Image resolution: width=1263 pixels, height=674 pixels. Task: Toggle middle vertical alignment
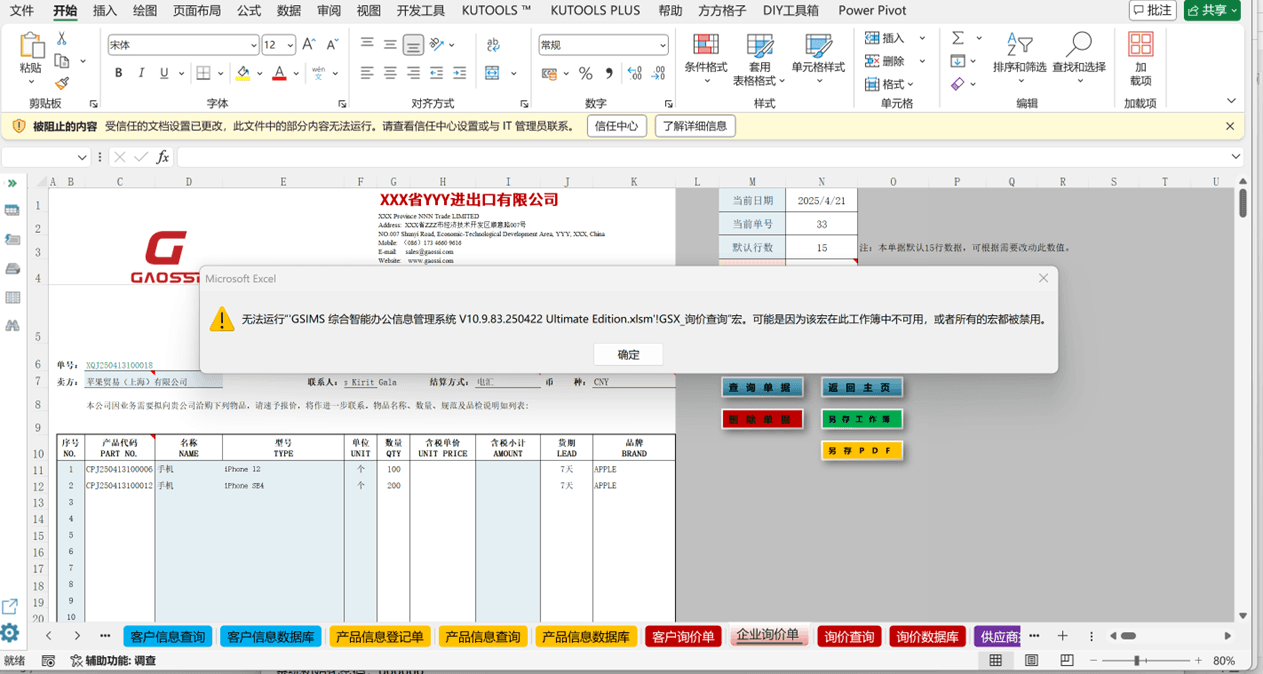390,45
